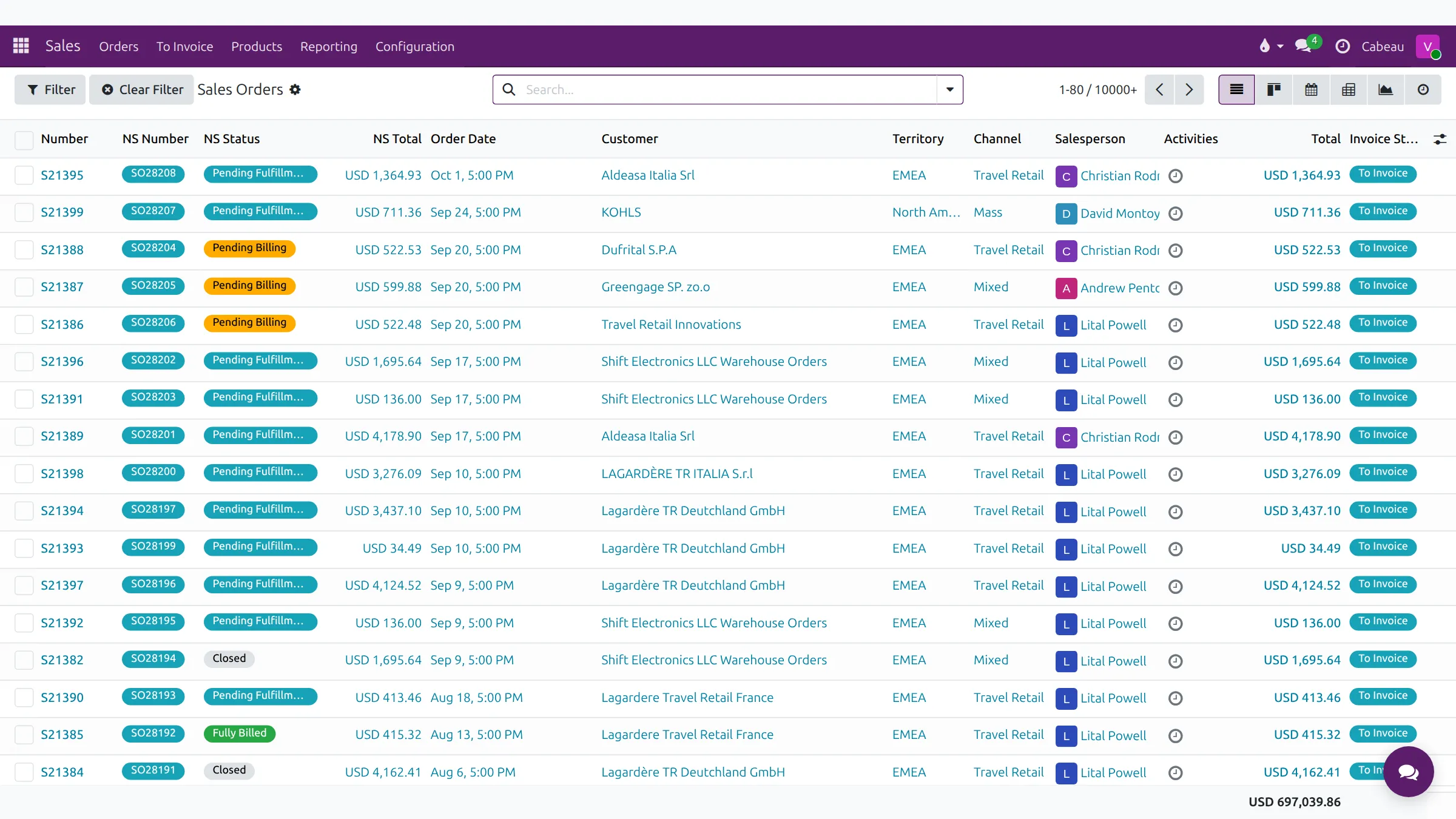Image resolution: width=1456 pixels, height=819 pixels.
Task: Open the floating chat bubble button
Action: [x=1408, y=772]
